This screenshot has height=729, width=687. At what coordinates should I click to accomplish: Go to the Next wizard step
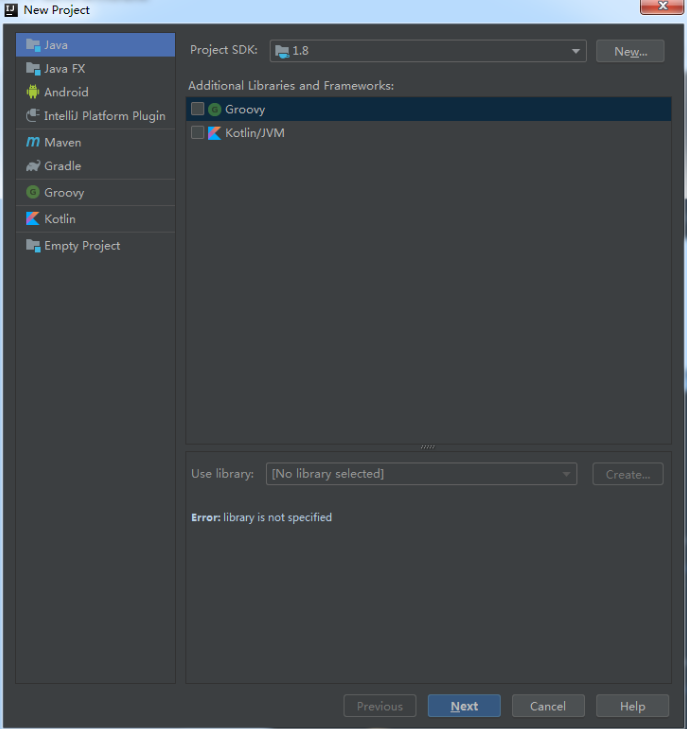(x=464, y=706)
